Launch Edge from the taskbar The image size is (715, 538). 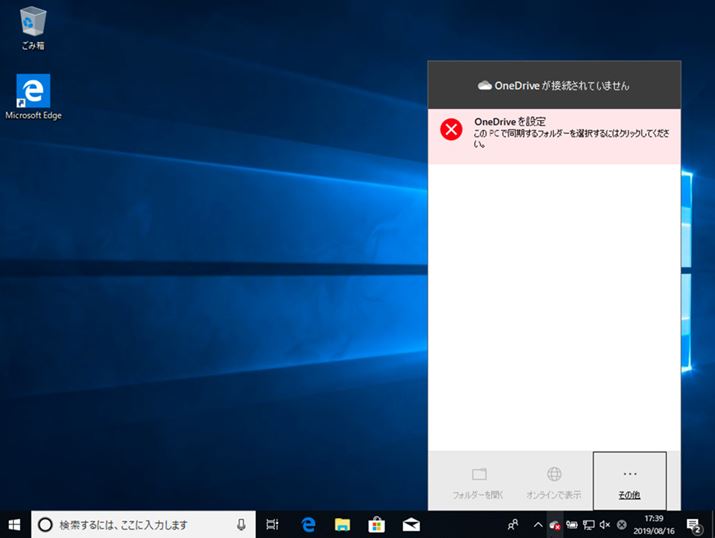click(x=308, y=525)
